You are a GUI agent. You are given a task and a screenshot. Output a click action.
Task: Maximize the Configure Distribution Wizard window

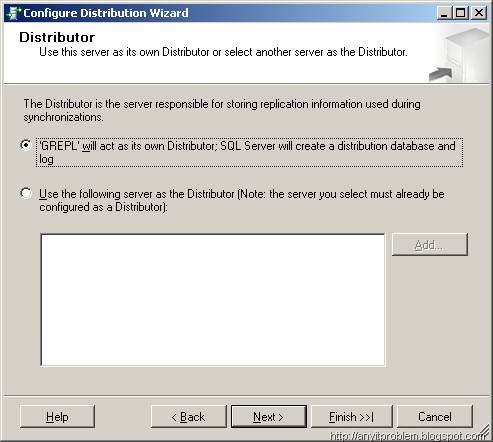461,13
